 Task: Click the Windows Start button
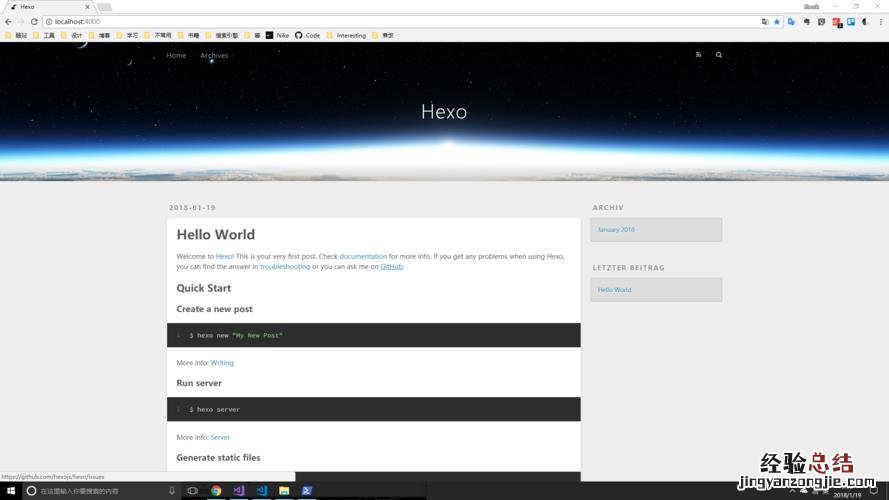pyautogui.click(x=10, y=491)
